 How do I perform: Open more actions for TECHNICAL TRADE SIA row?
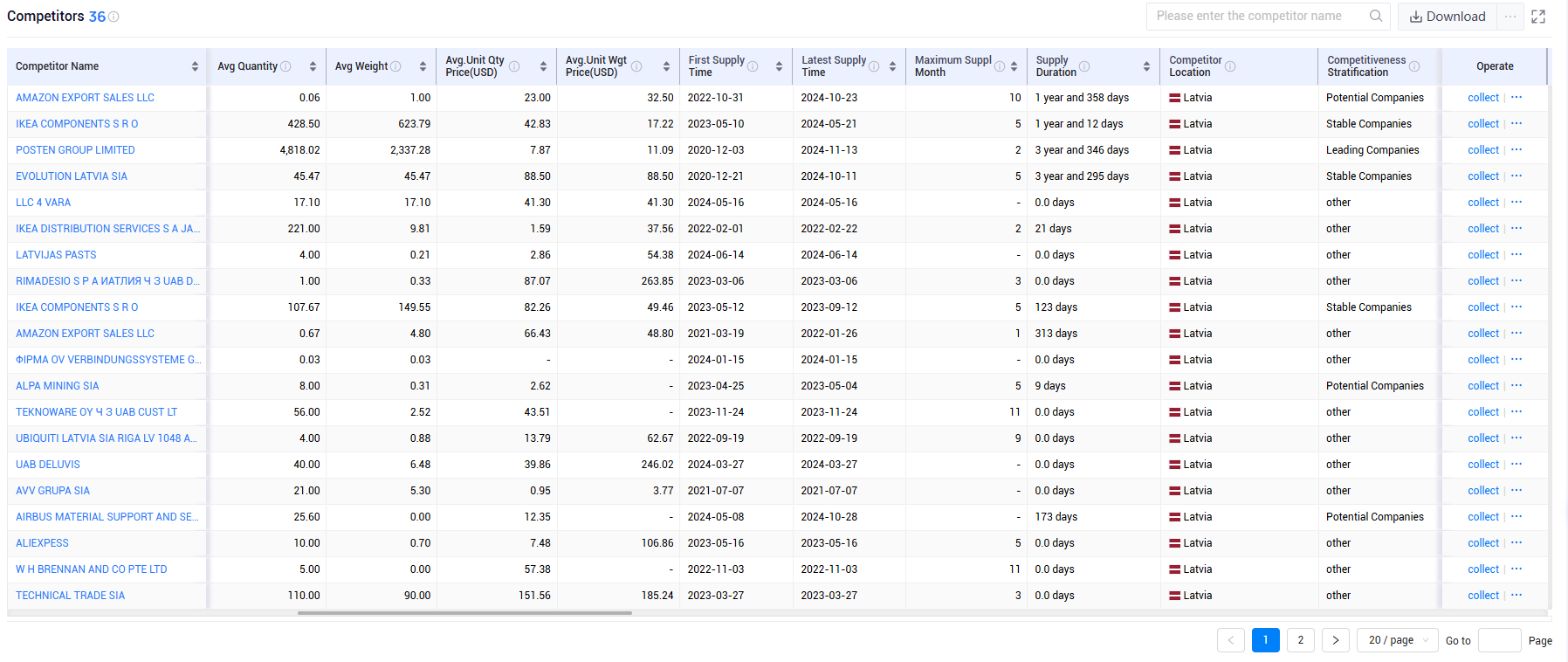point(1516,595)
